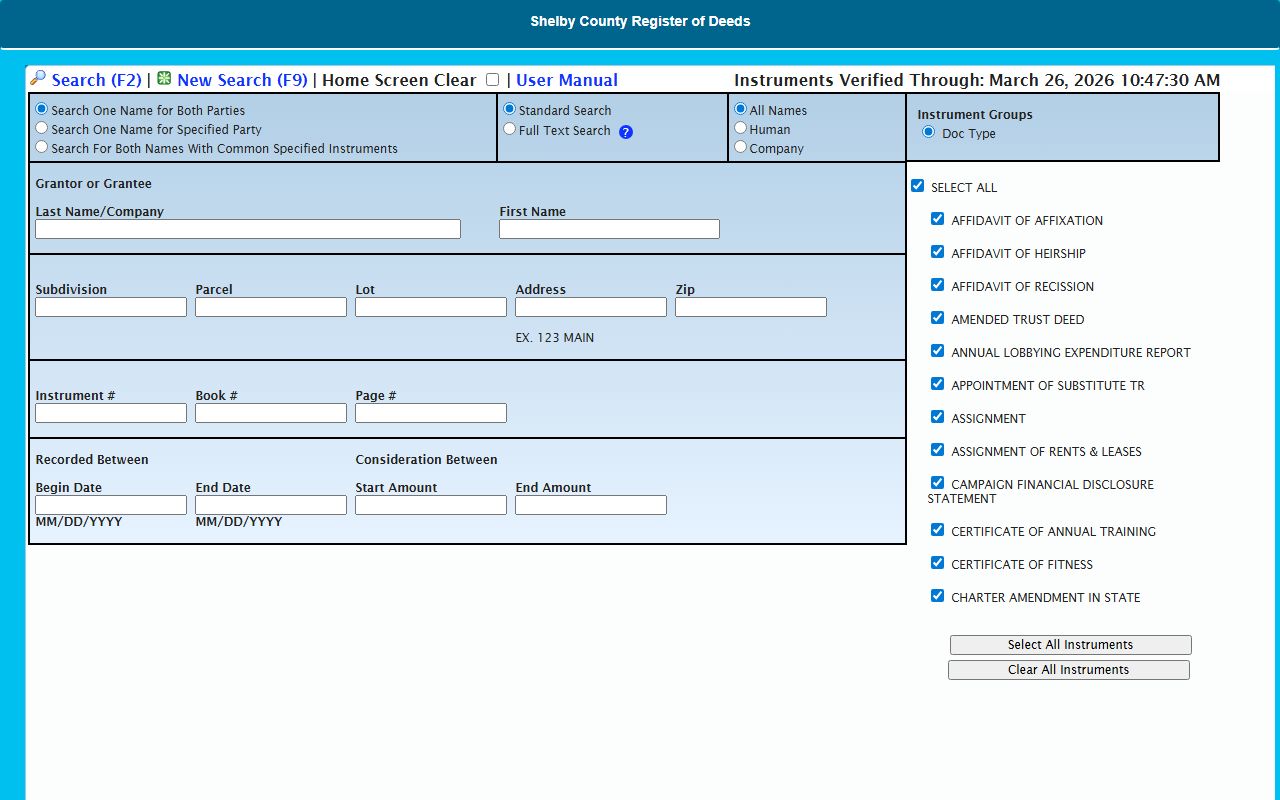Uncheck ASSIGNMENT OF RENTS & LEASES

(x=938, y=450)
